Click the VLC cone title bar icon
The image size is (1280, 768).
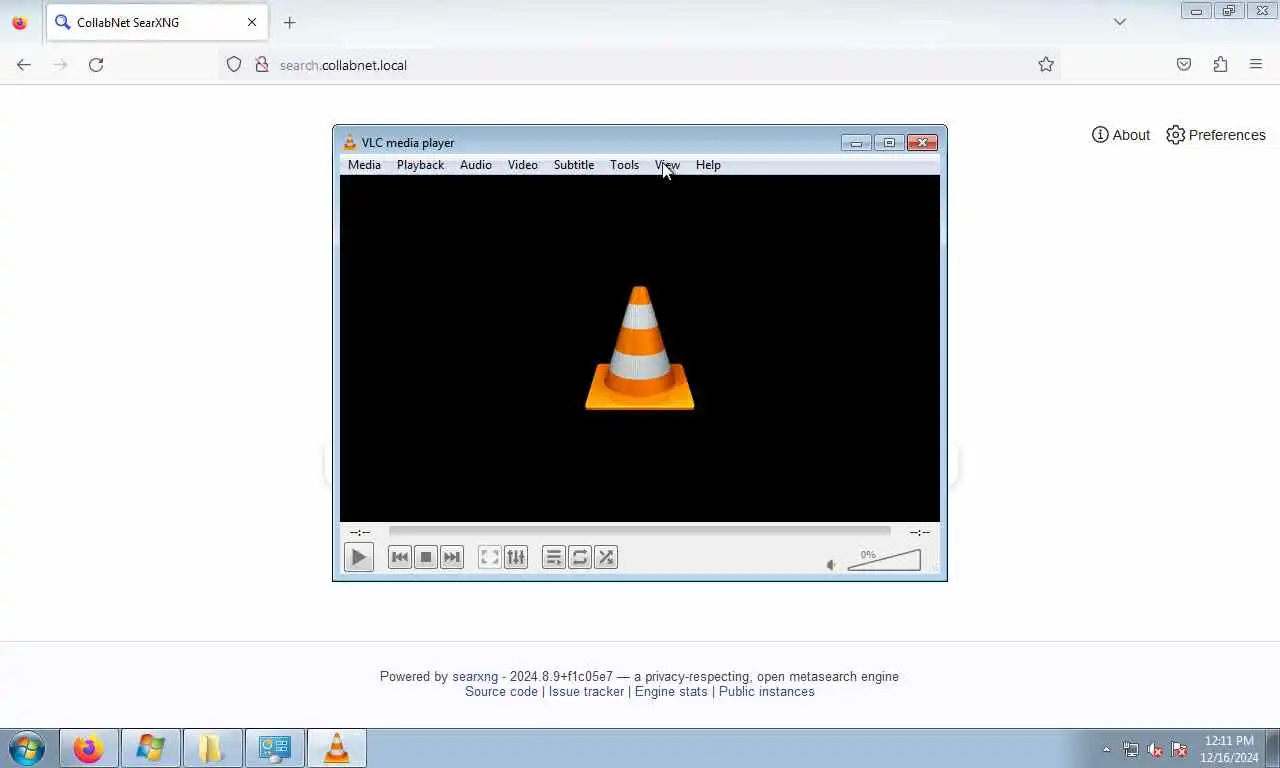point(349,142)
